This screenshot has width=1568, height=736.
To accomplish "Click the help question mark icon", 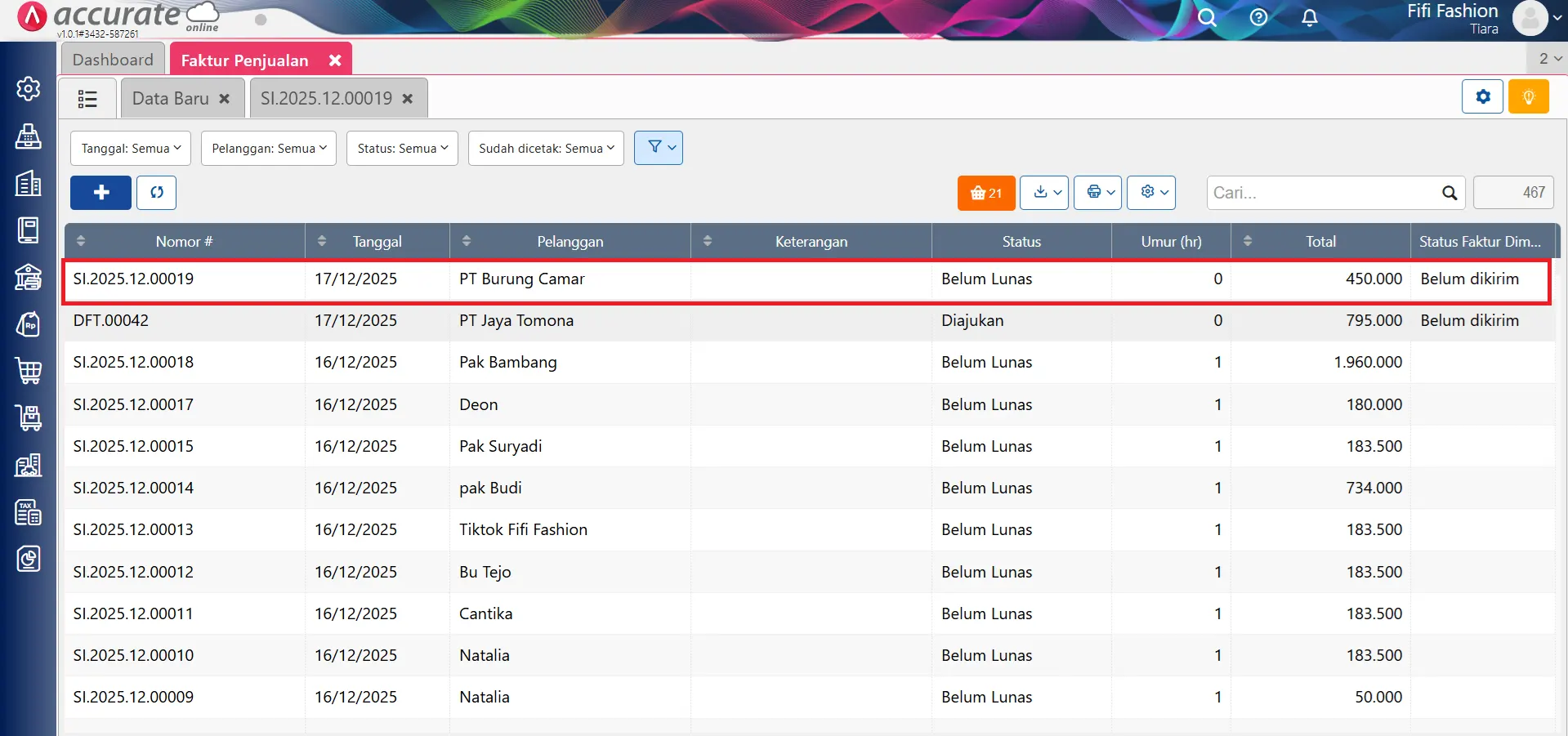I will click(x=1258, y=18).
